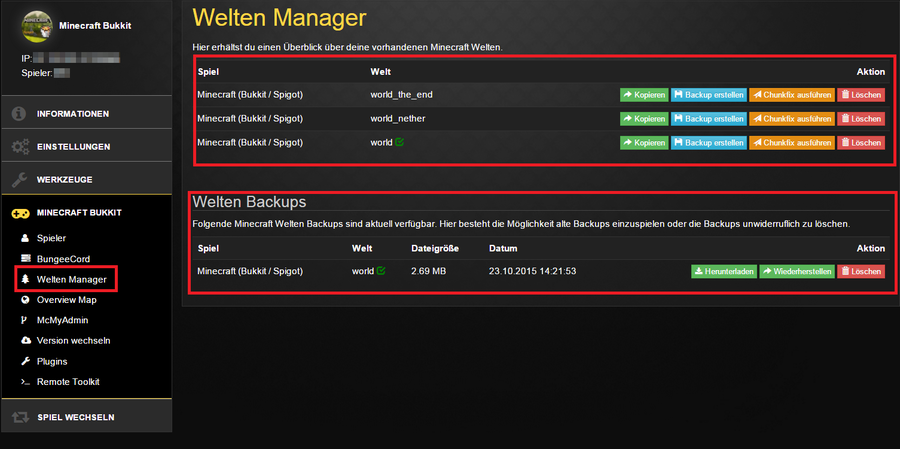Collapse the Minecraft Bukkit section

click(86, 212)
